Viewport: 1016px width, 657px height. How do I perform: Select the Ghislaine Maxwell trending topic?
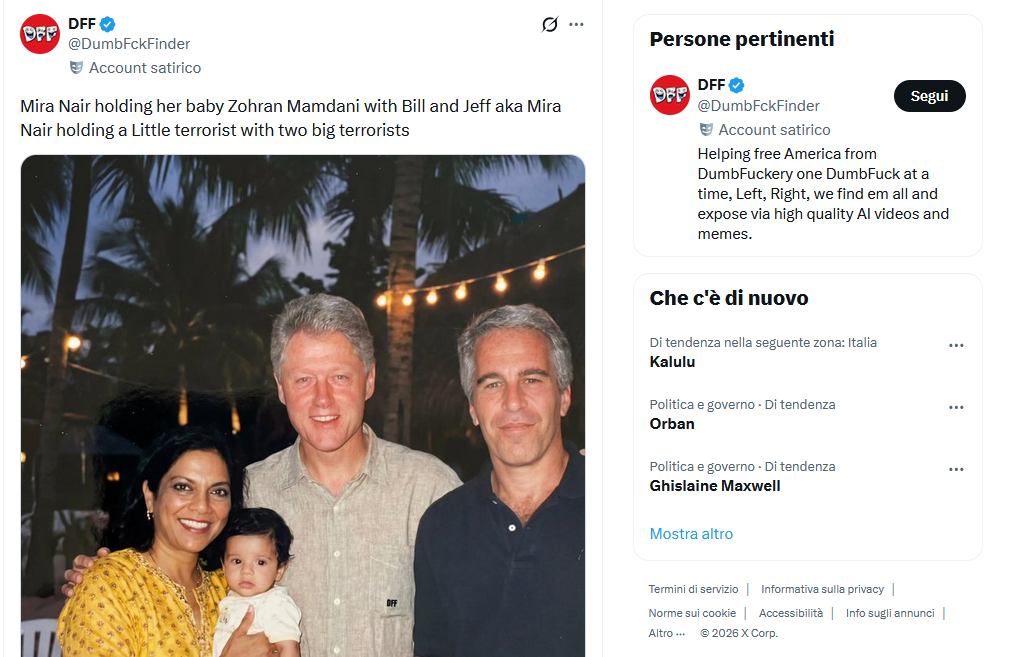tap(715, 486)
